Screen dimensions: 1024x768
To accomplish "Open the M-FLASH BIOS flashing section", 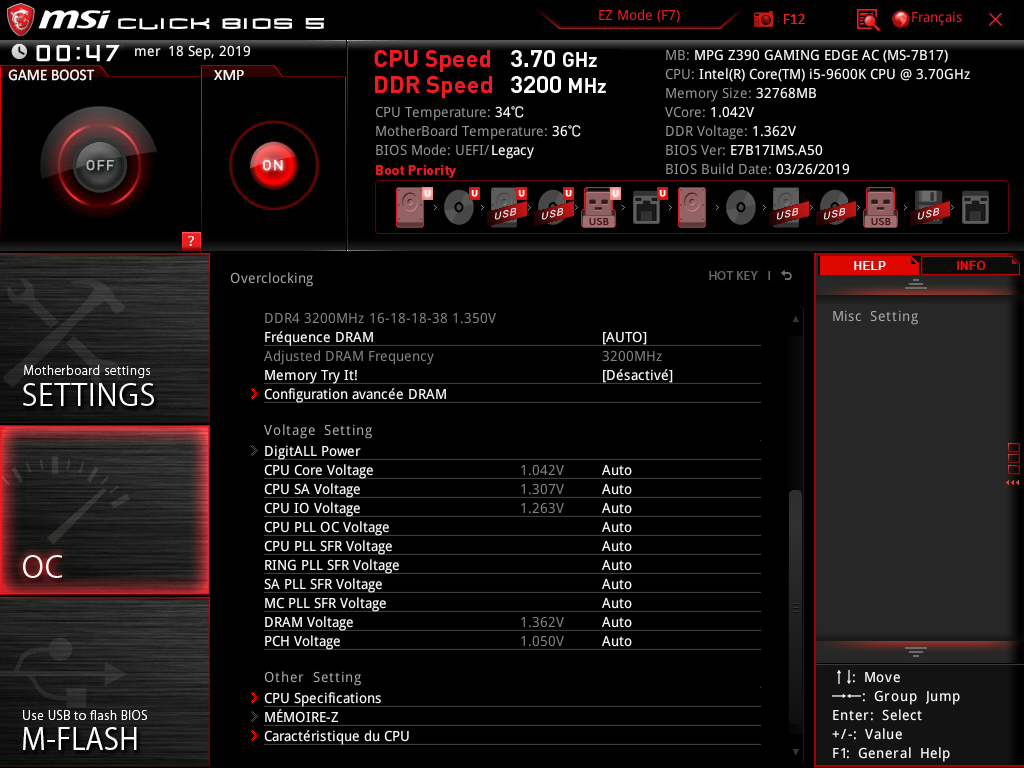I will pos(104,682).
